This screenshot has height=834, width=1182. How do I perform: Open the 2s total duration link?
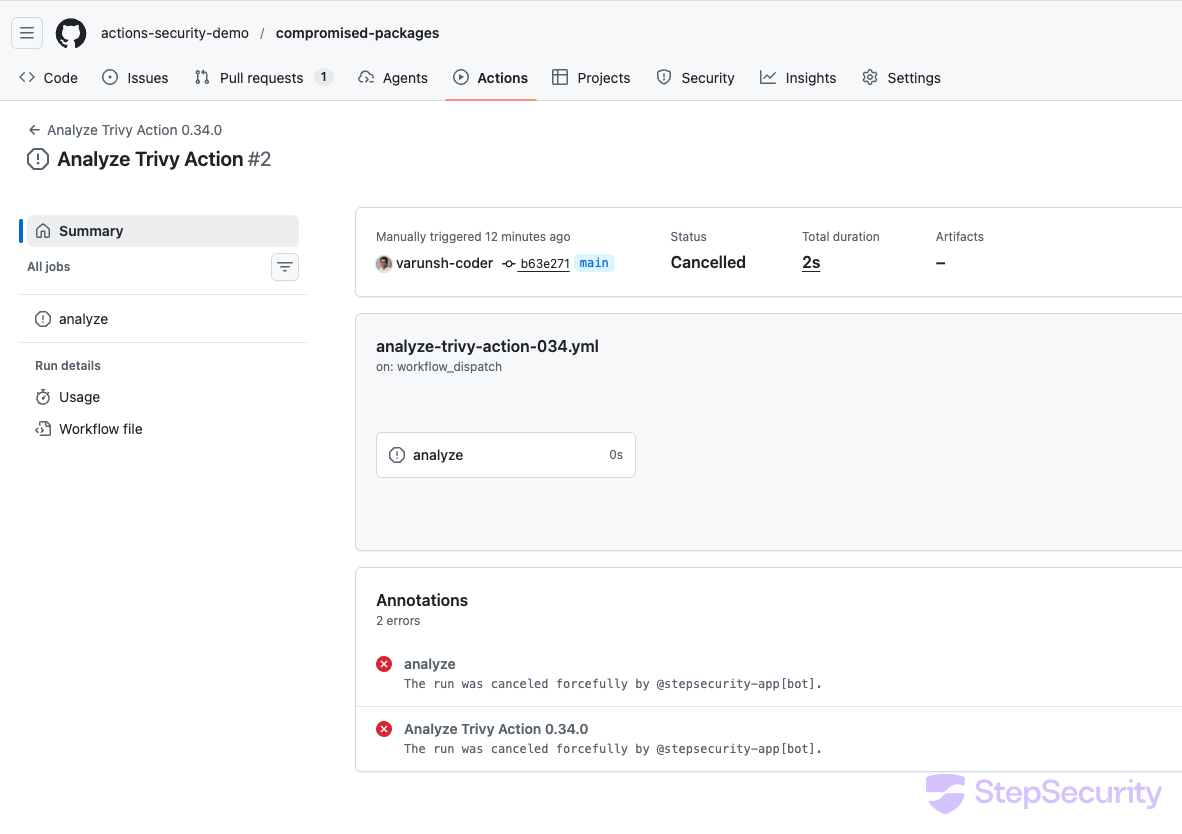click(x=811, y=262)
